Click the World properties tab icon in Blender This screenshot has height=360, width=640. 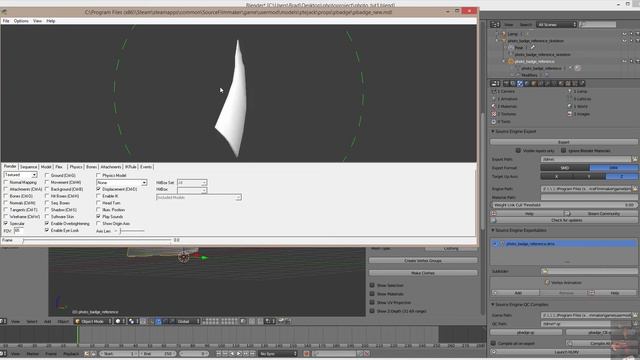coord(527,84)
